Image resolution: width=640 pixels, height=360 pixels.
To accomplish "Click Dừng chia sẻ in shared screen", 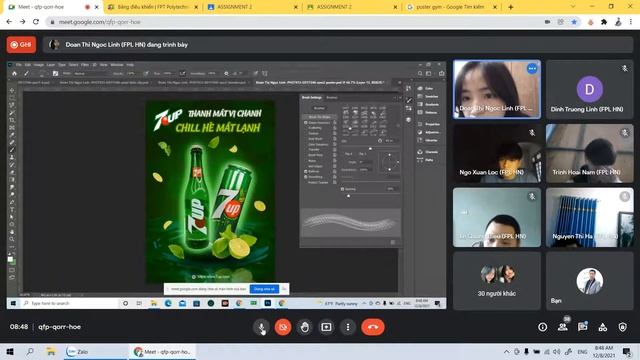I will (x=264, y=289).
